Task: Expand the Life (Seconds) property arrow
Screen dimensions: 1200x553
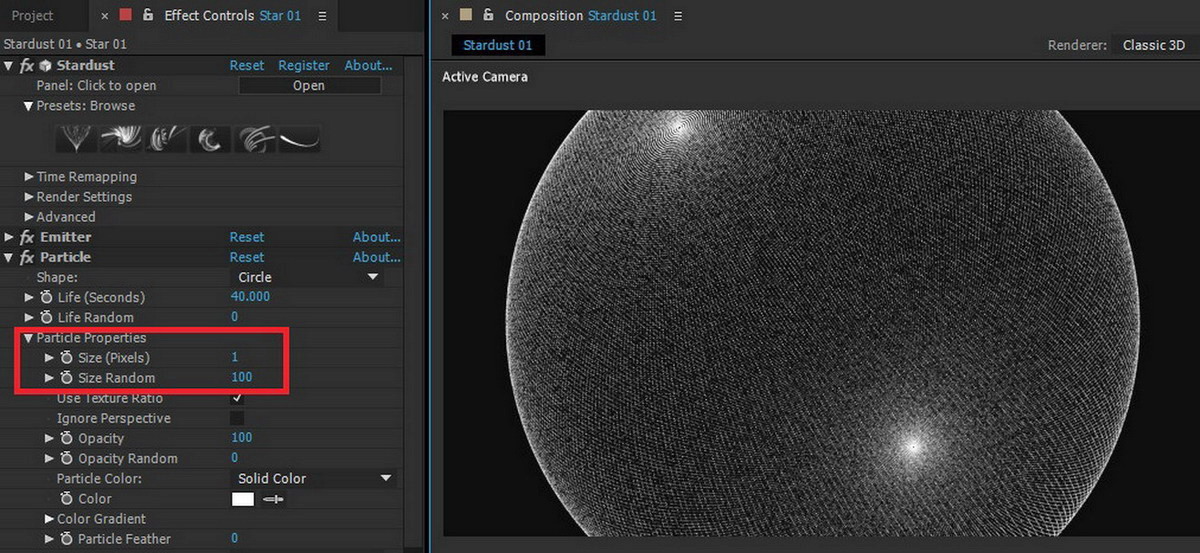Action: pos(29,297)
